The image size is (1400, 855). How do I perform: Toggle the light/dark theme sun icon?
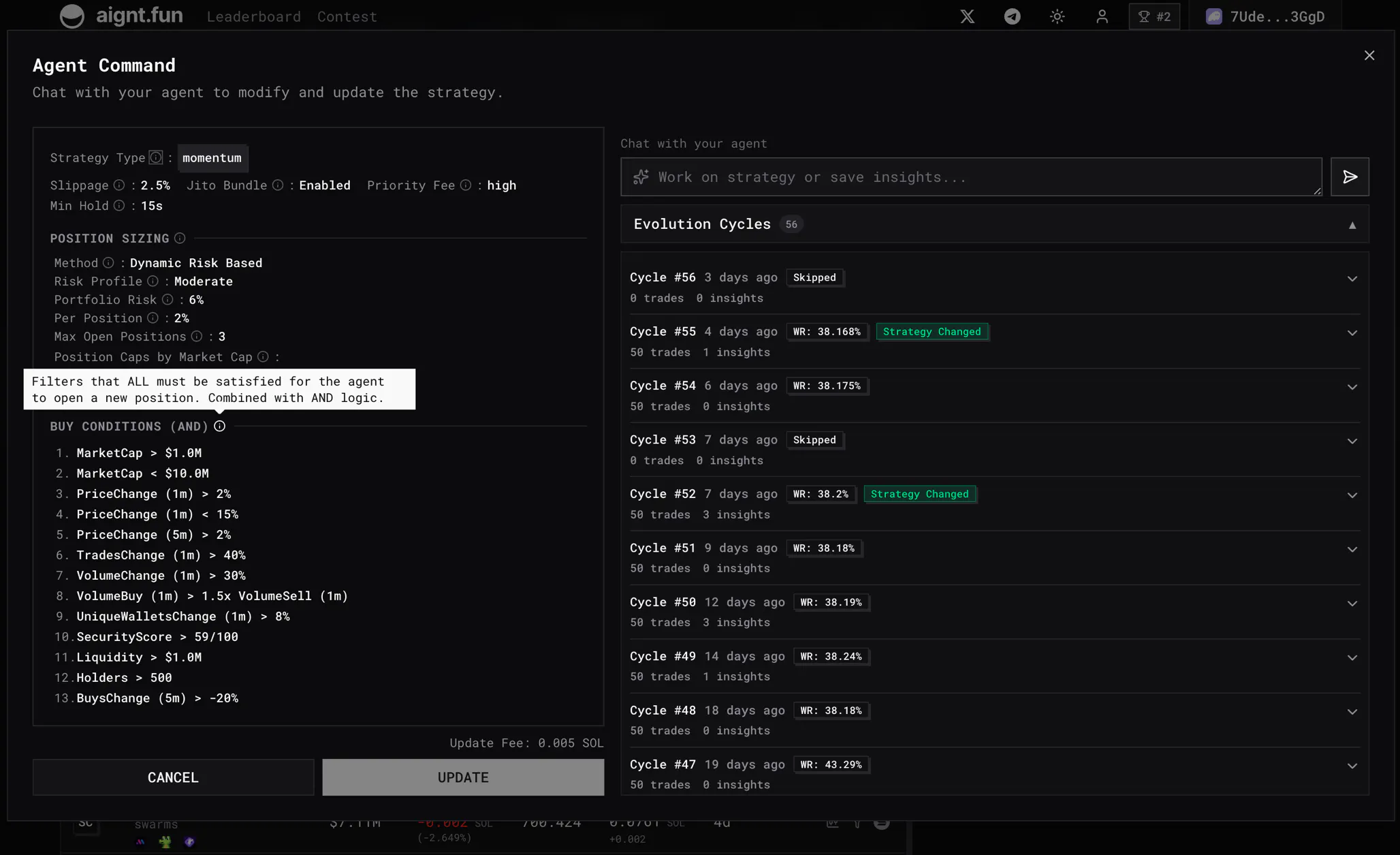point(1057,16)
